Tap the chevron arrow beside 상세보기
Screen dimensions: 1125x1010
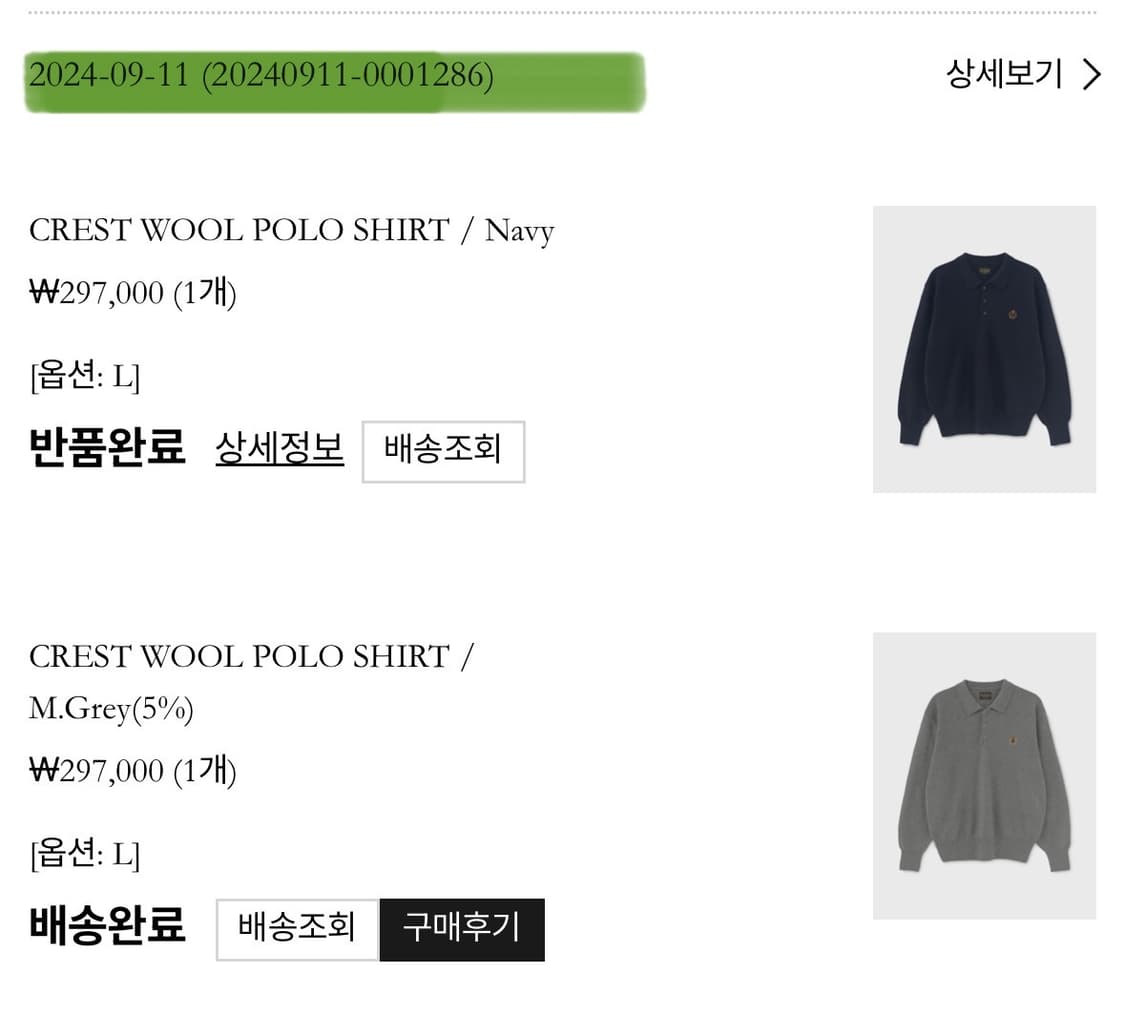(x=1092, y=75)
